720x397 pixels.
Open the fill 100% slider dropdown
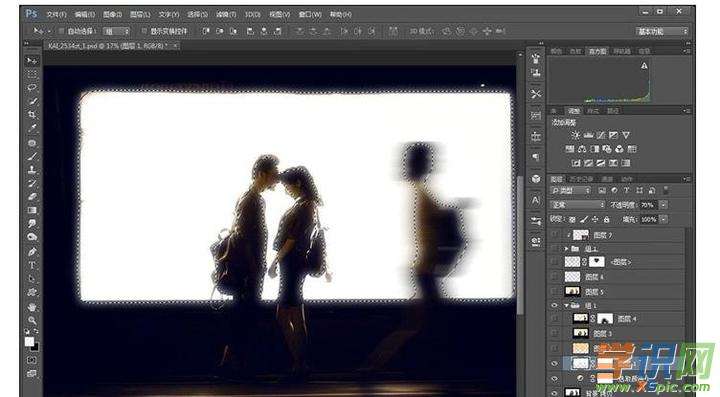(x=664, y=219)
